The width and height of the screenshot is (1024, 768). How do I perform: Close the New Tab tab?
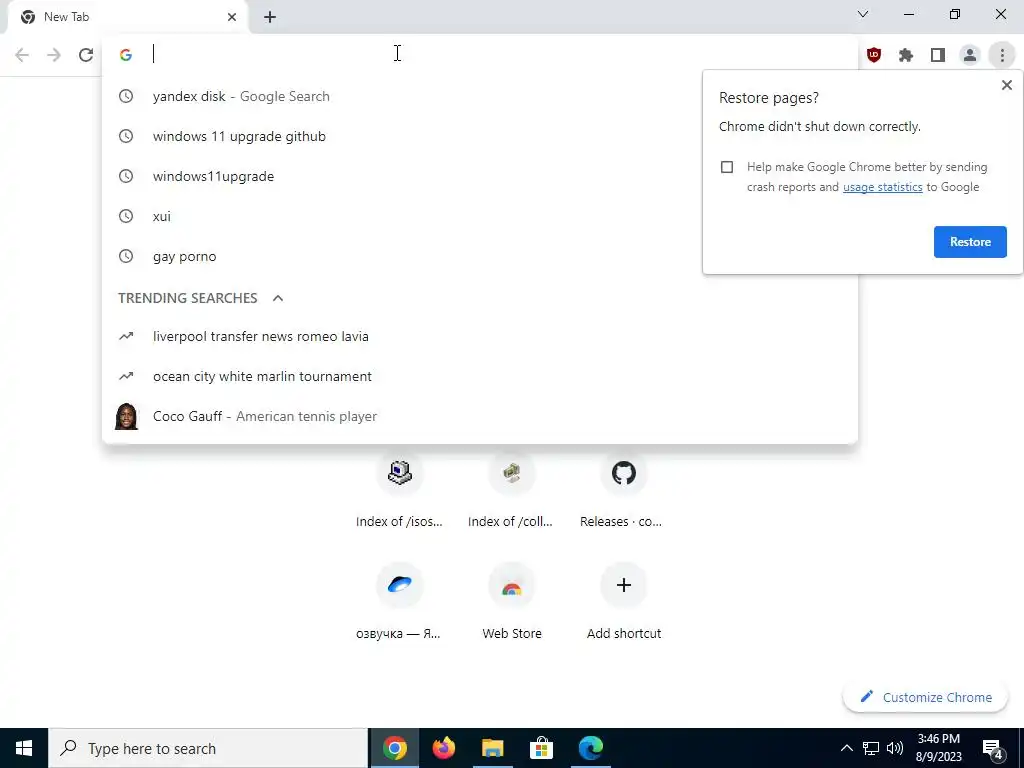click(232, 17)
